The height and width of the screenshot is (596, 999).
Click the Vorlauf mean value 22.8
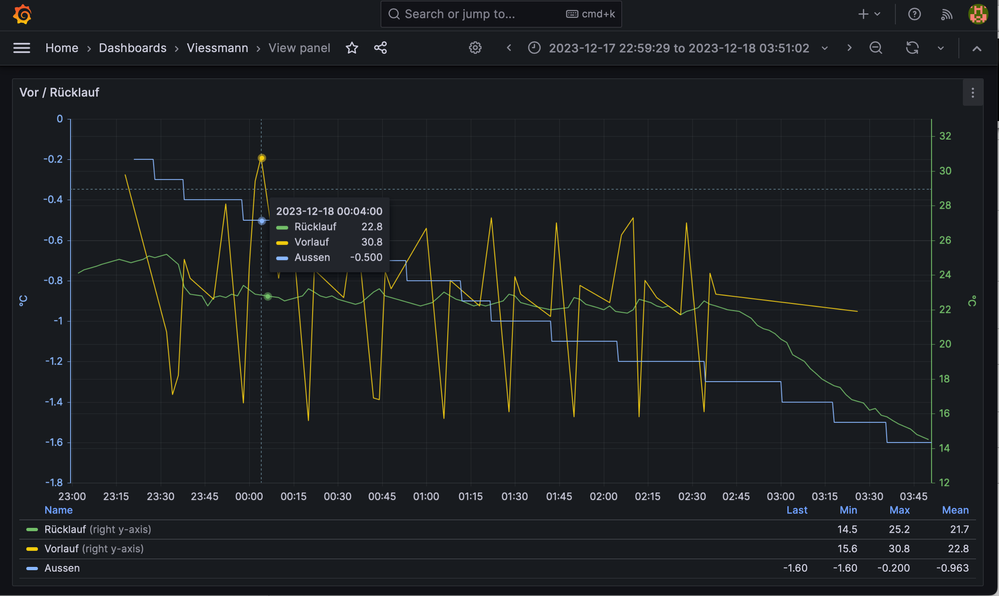[958, 548]
